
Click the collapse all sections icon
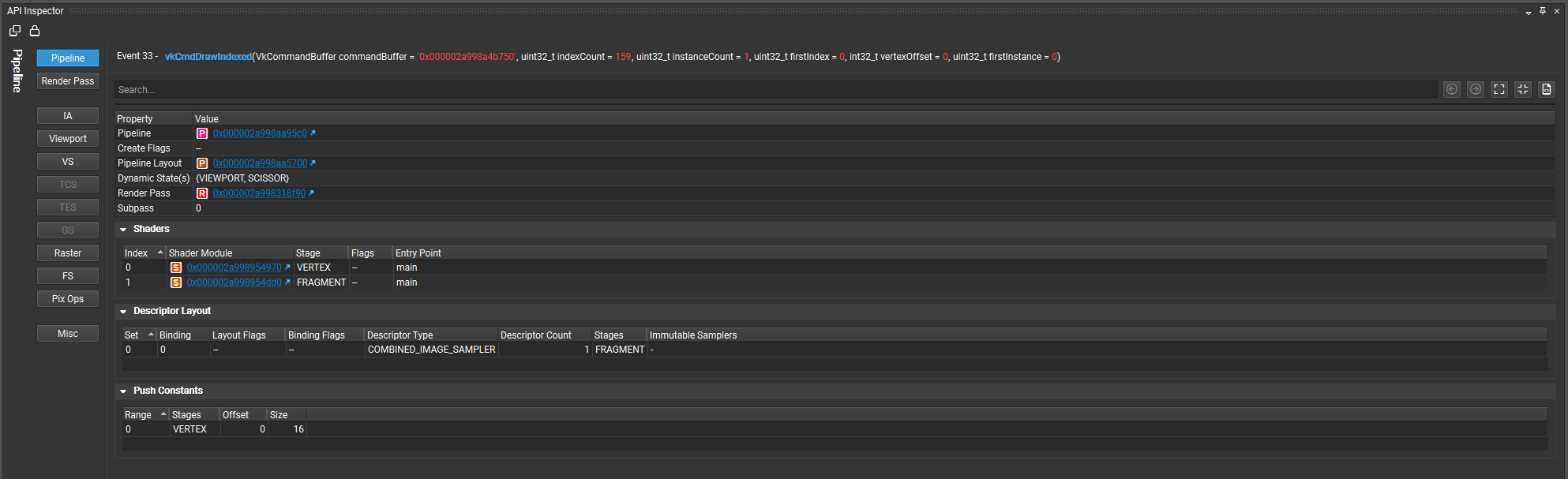click(x=1523, y=89)
